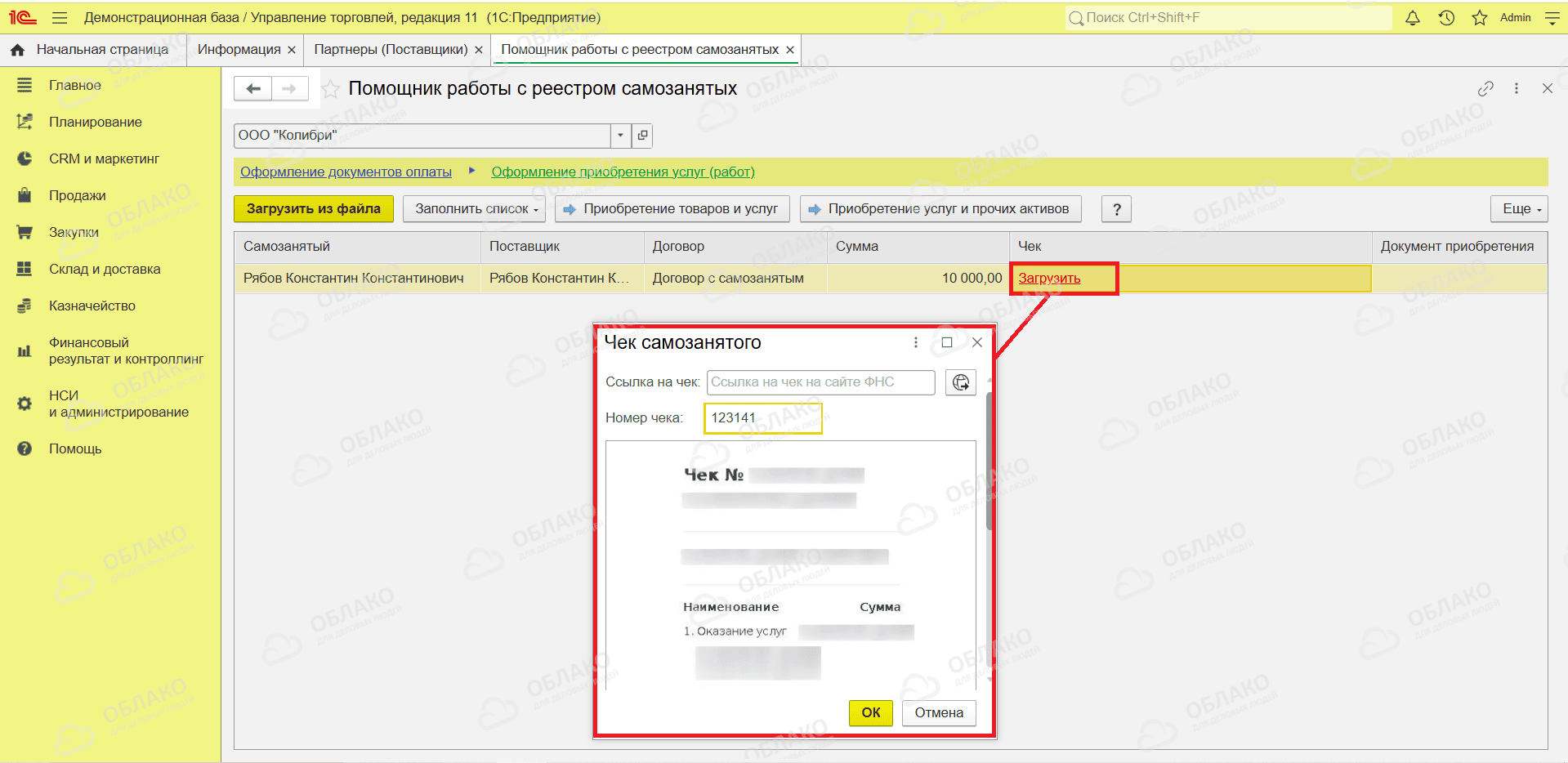Screen dimensions: 1568x763
Task: Click the Чек column header
Action: 1191,247
